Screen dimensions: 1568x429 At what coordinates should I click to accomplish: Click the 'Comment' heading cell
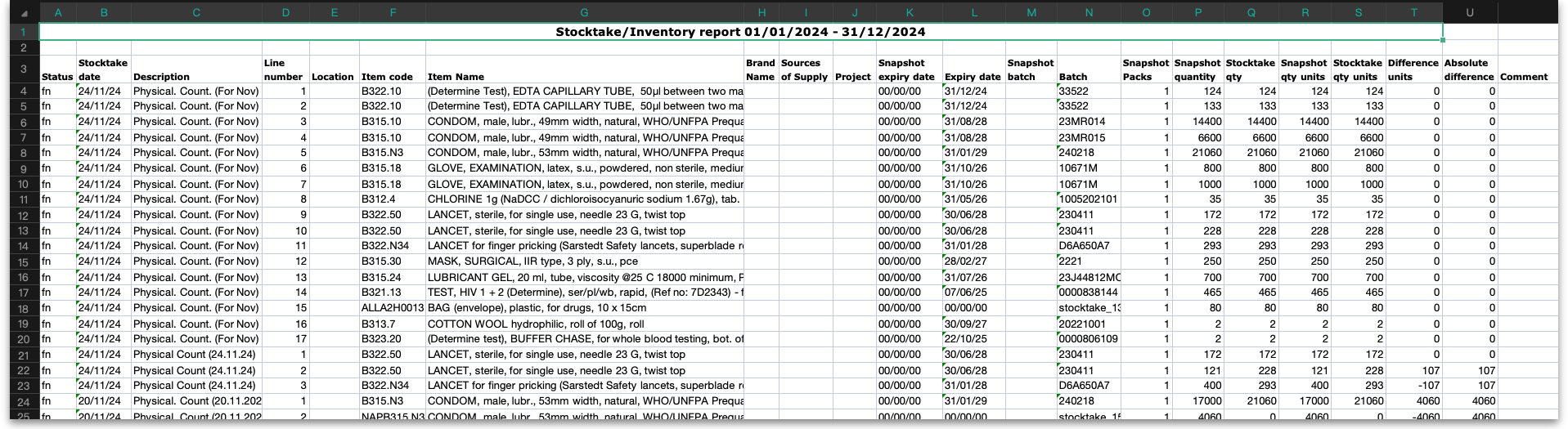click(1524, 77)
